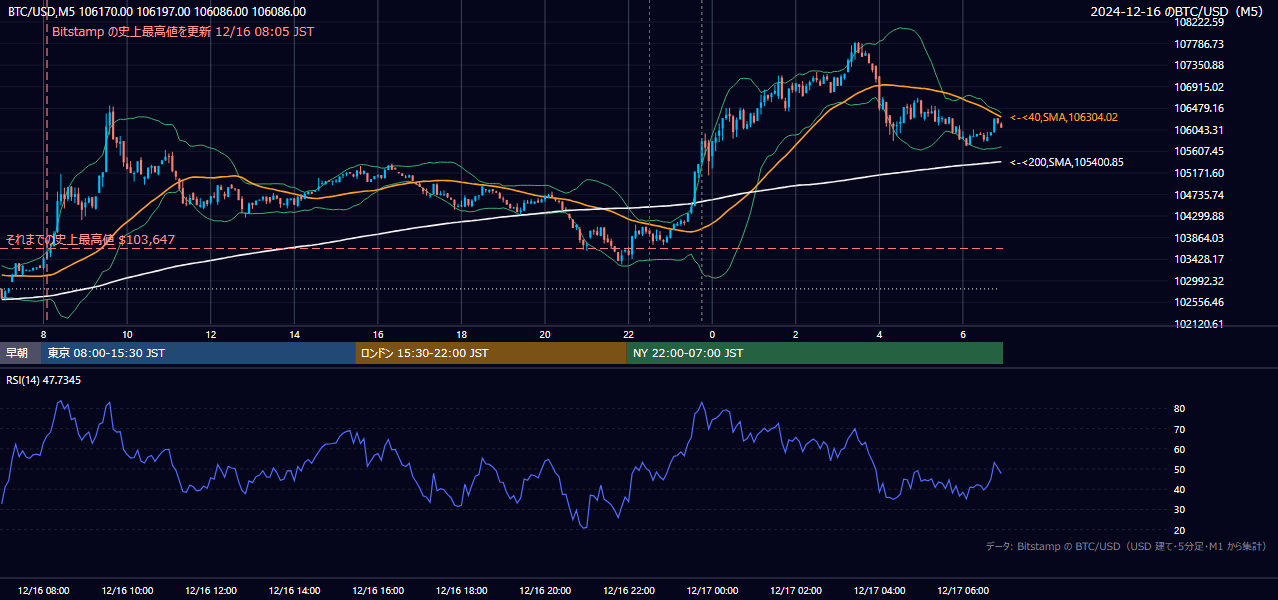Click price axis value 102556.46

(x=1199, y=302)
